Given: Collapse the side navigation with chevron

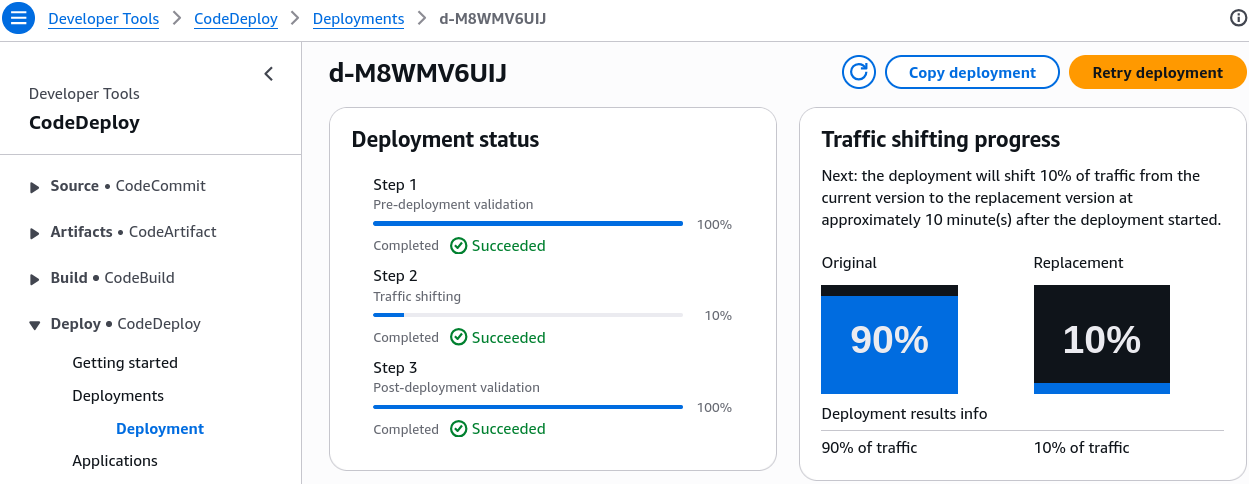Looking at the screenshot, I should [x=268, y=73].
